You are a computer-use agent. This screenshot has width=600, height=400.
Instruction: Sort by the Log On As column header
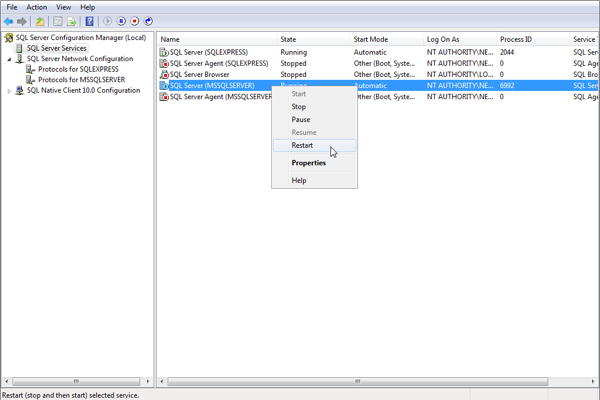pyautogui.click(x=460, y=39)
